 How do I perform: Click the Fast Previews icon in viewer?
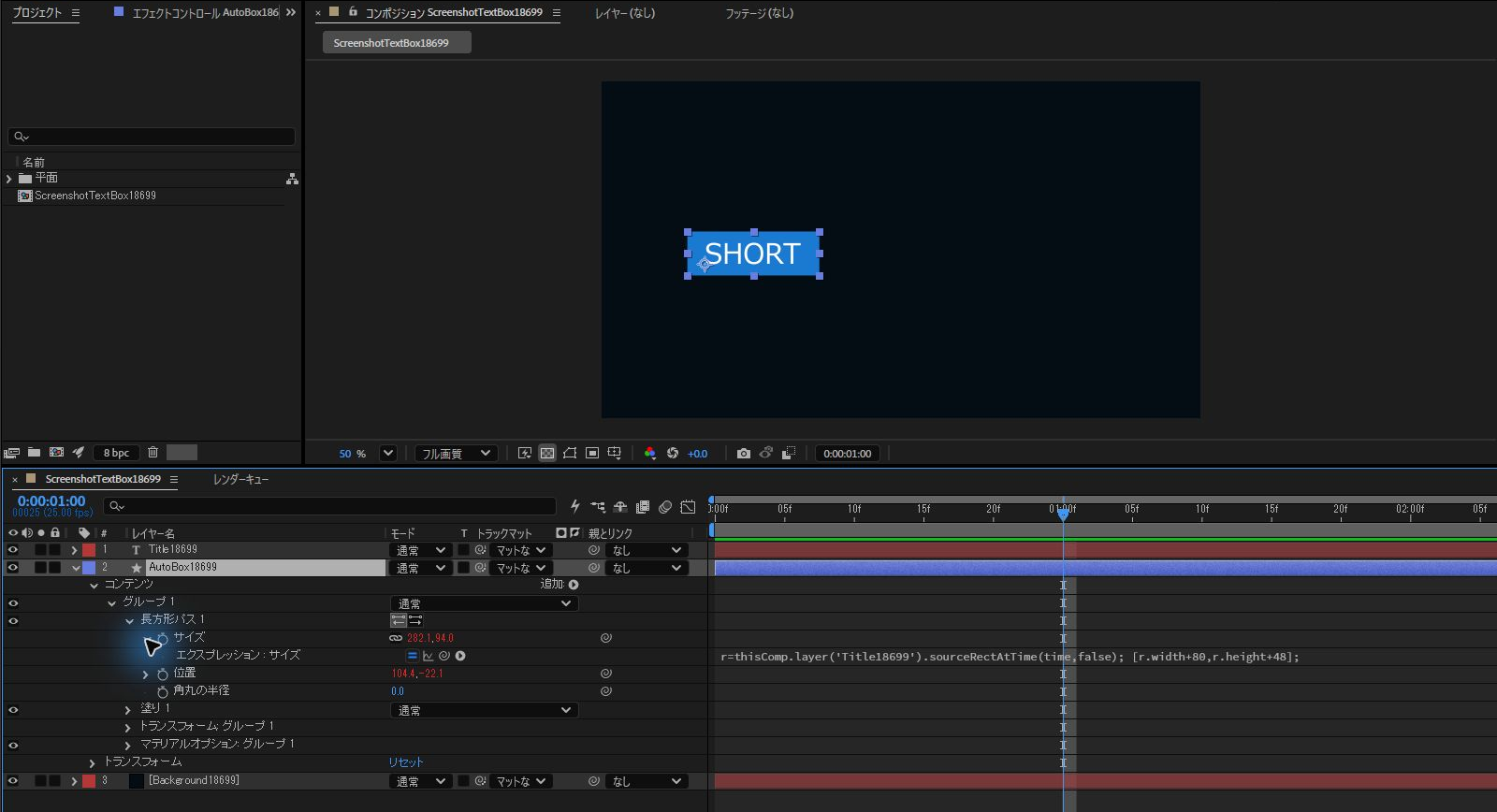coord(525,454)
